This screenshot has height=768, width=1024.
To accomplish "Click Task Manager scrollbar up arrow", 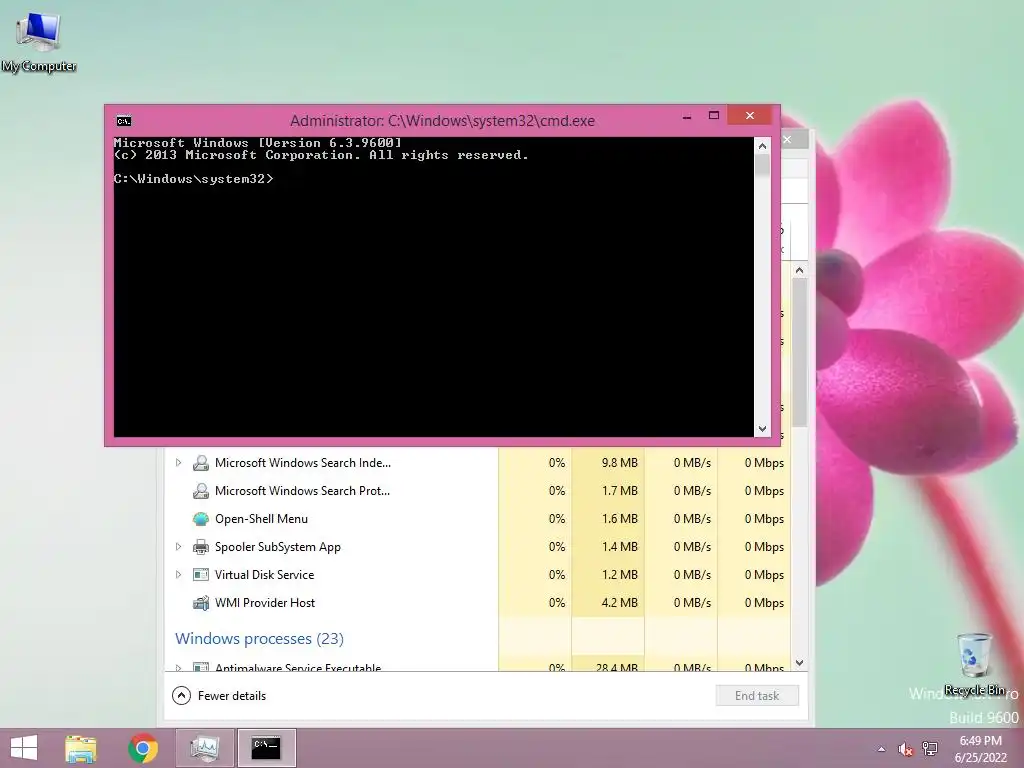I will click(800, 270).
